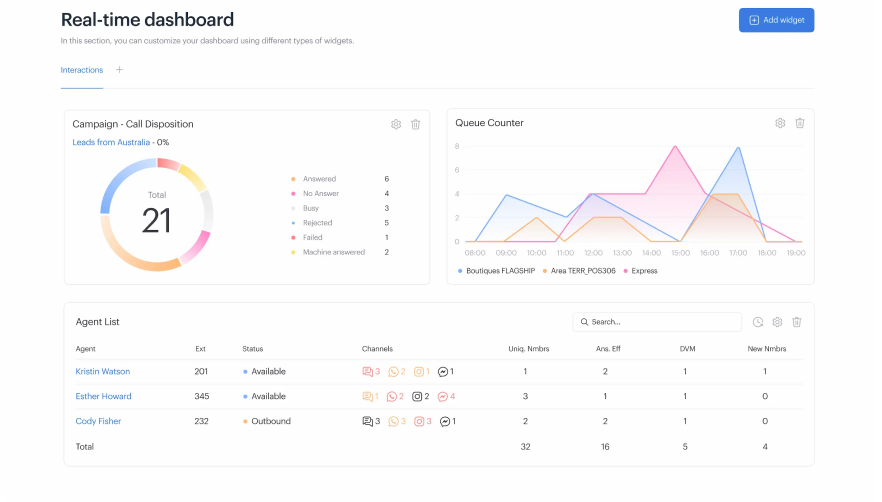Delete the Agent List widget

tap(797, 322)
